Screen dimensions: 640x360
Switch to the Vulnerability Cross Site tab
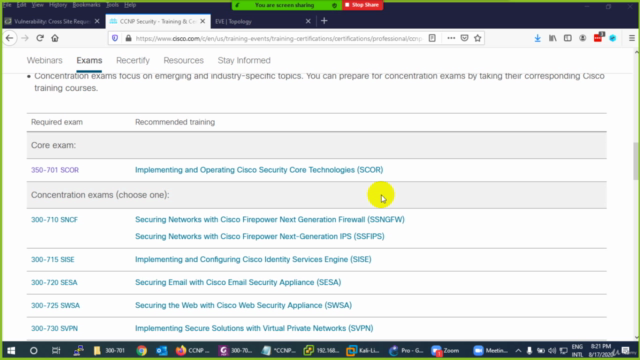click(x=52, y=21)
